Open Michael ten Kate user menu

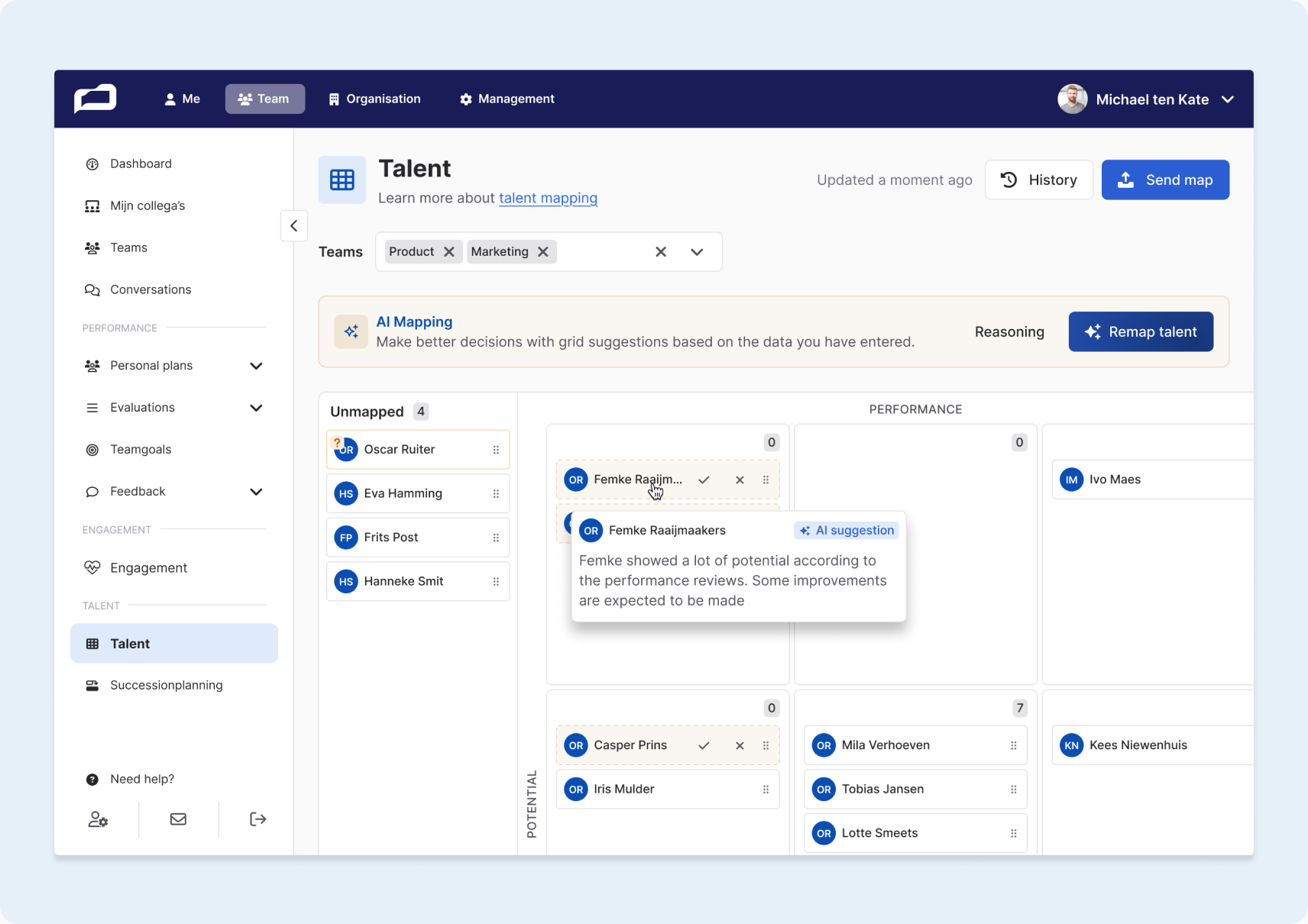1146,99
